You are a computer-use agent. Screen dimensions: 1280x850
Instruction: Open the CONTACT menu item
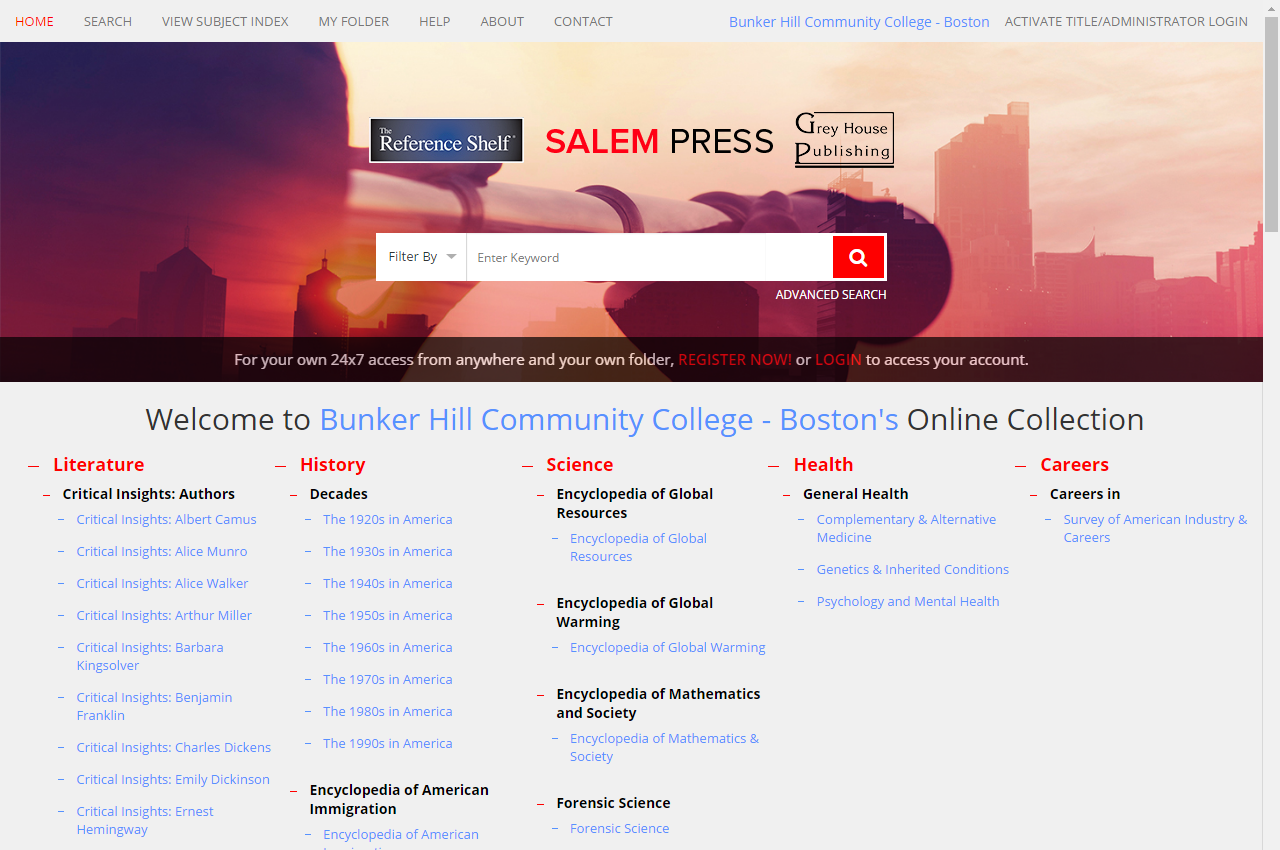pyautogui.click(x=583, y=21)
